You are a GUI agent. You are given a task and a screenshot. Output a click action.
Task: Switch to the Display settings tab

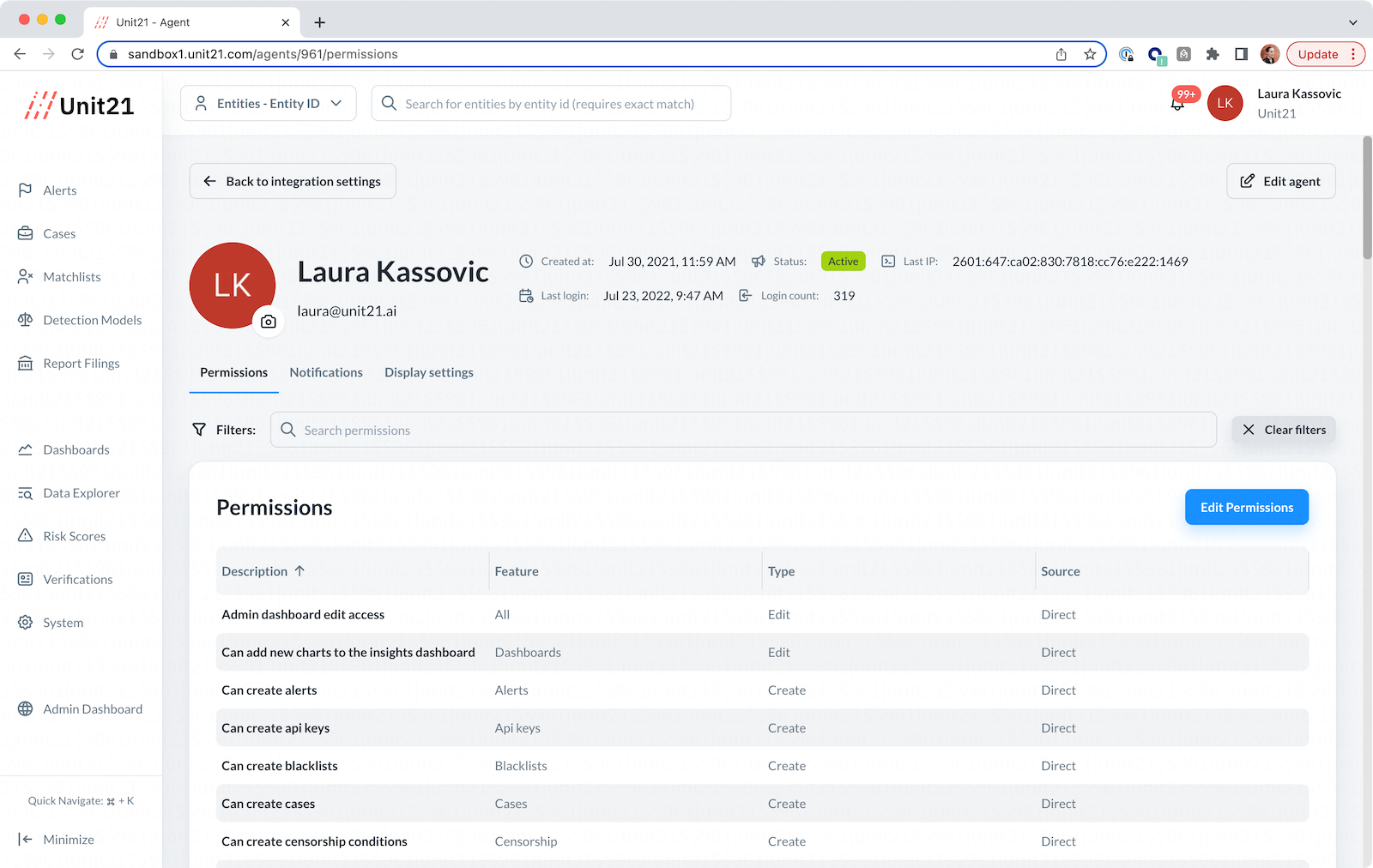coord(429,372)
